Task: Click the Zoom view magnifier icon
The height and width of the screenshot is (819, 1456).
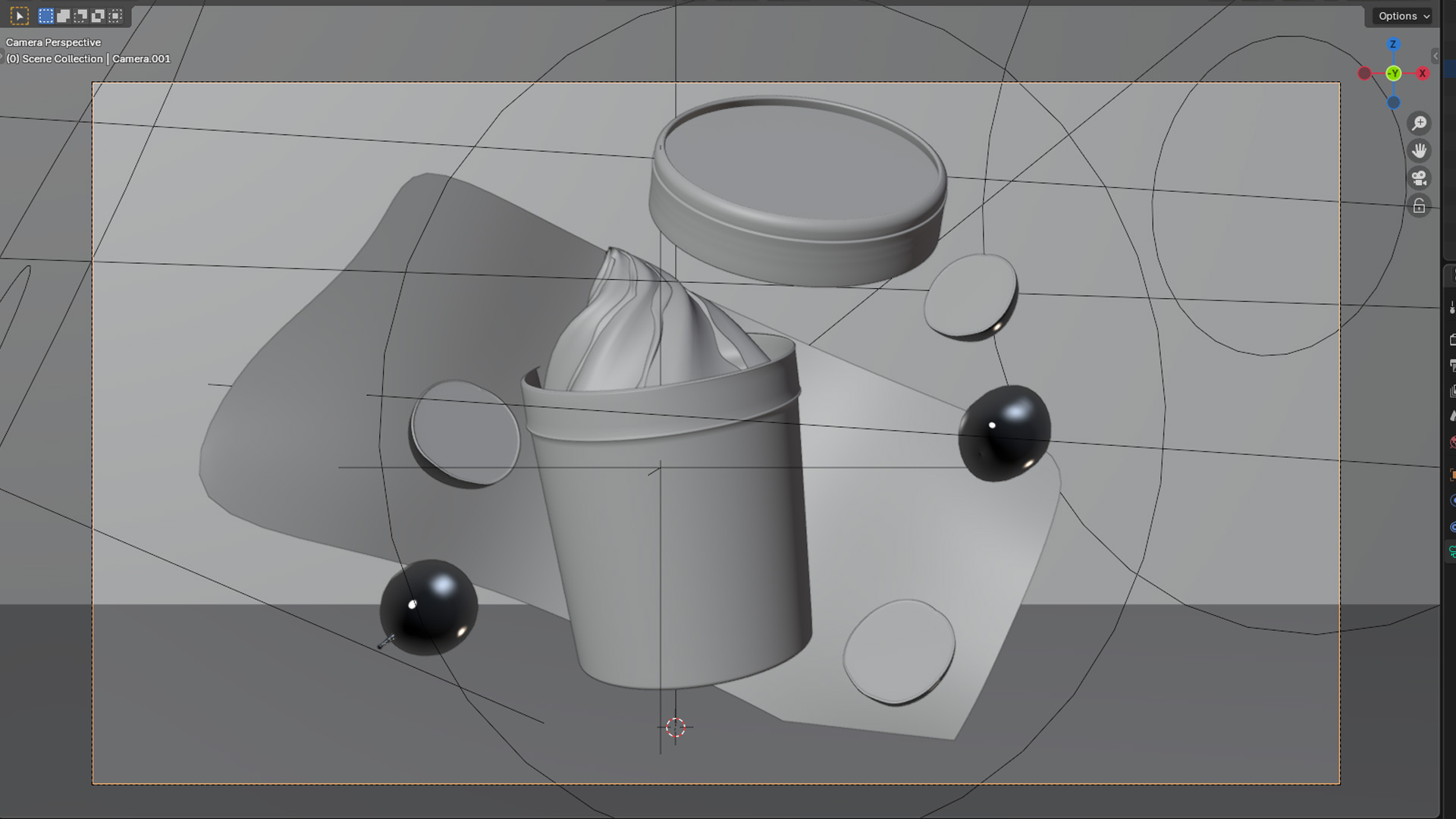Action: (1420, 123)
